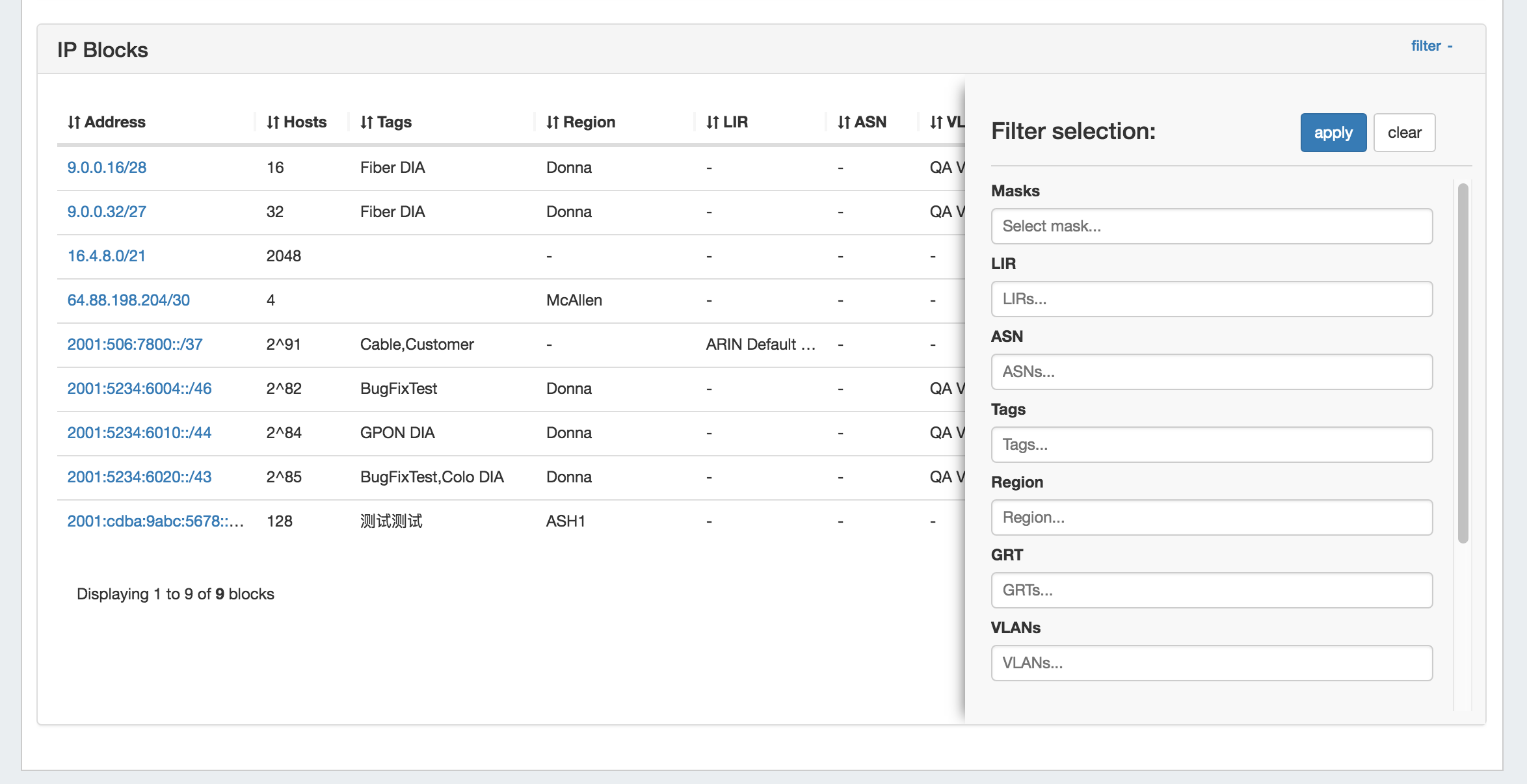Open IP block 9.0.0.16/28 link

tap(107, 168)
